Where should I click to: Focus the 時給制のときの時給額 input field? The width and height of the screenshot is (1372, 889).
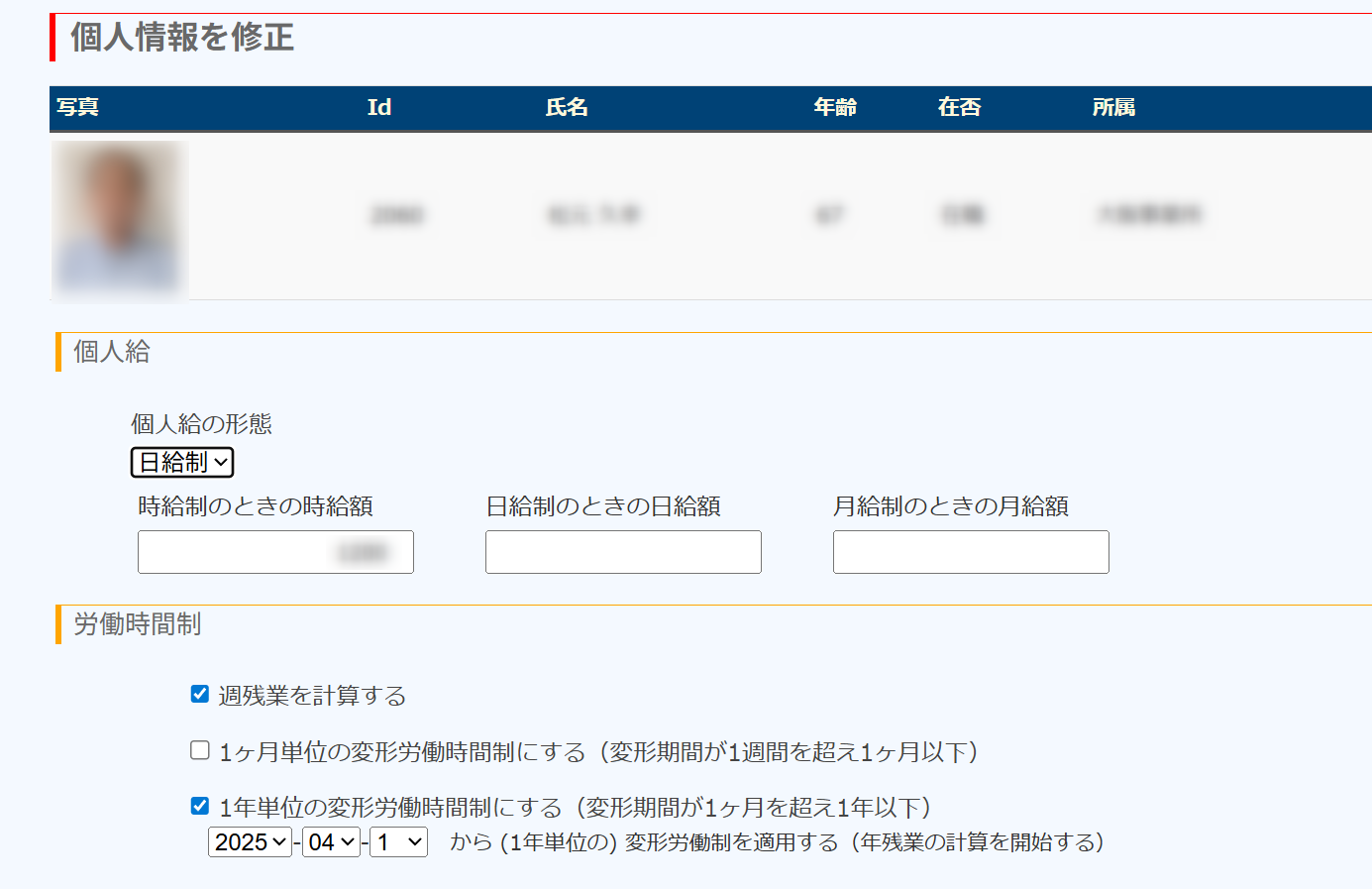coord(275,552)
